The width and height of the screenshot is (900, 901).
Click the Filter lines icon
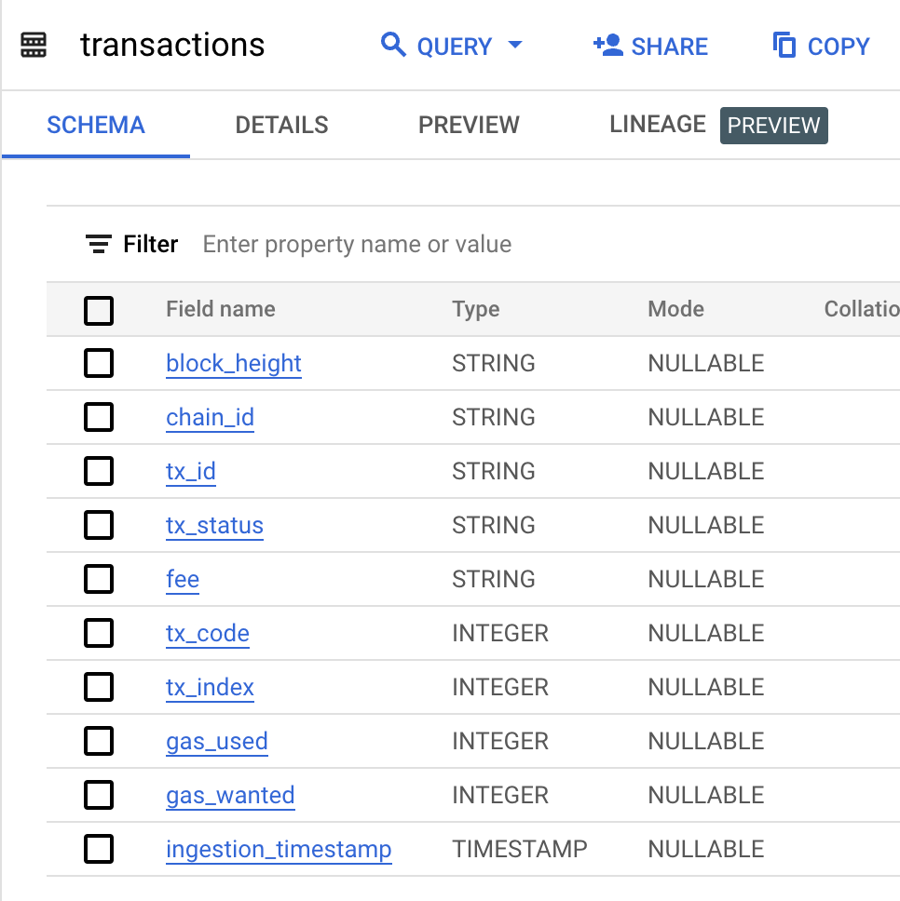point(98,244)
